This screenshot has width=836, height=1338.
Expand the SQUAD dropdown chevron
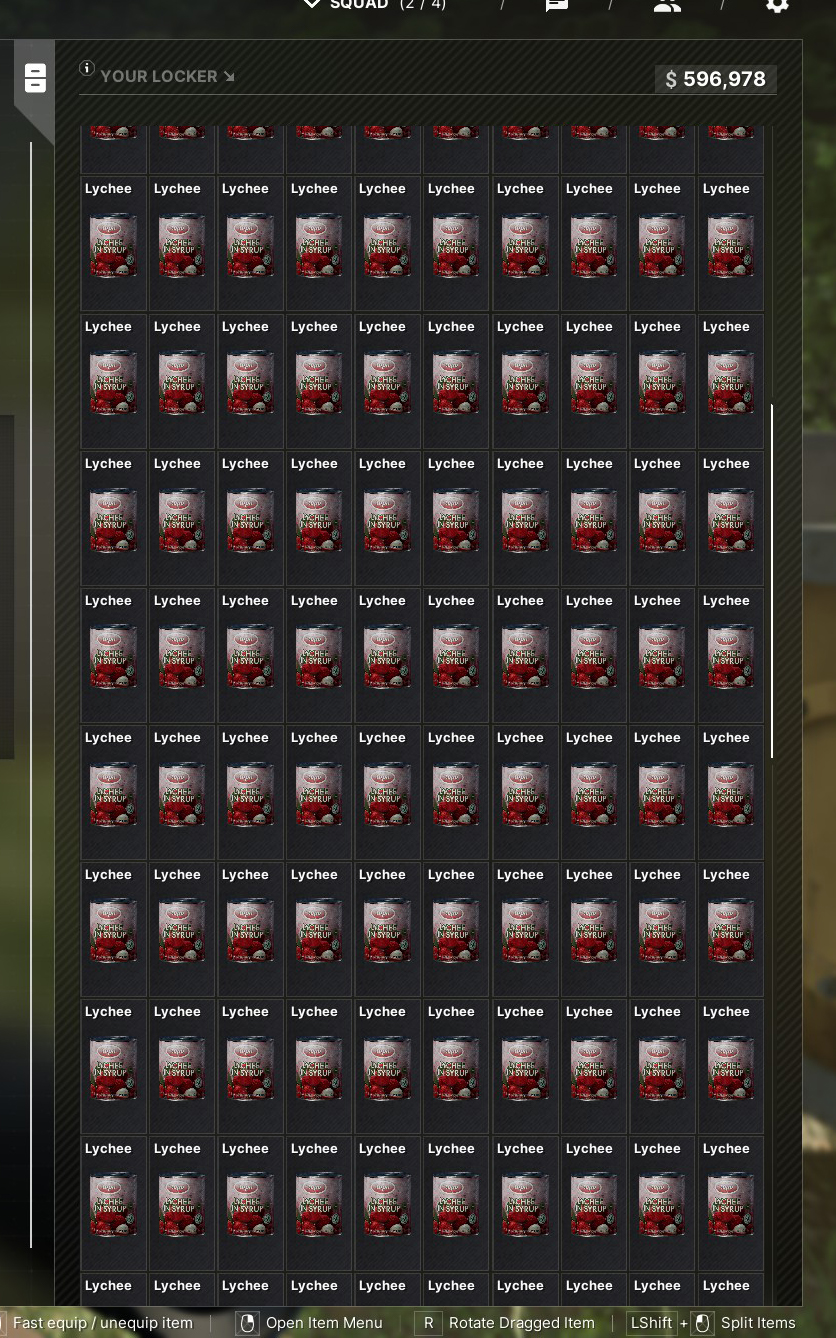click(312, 4)
